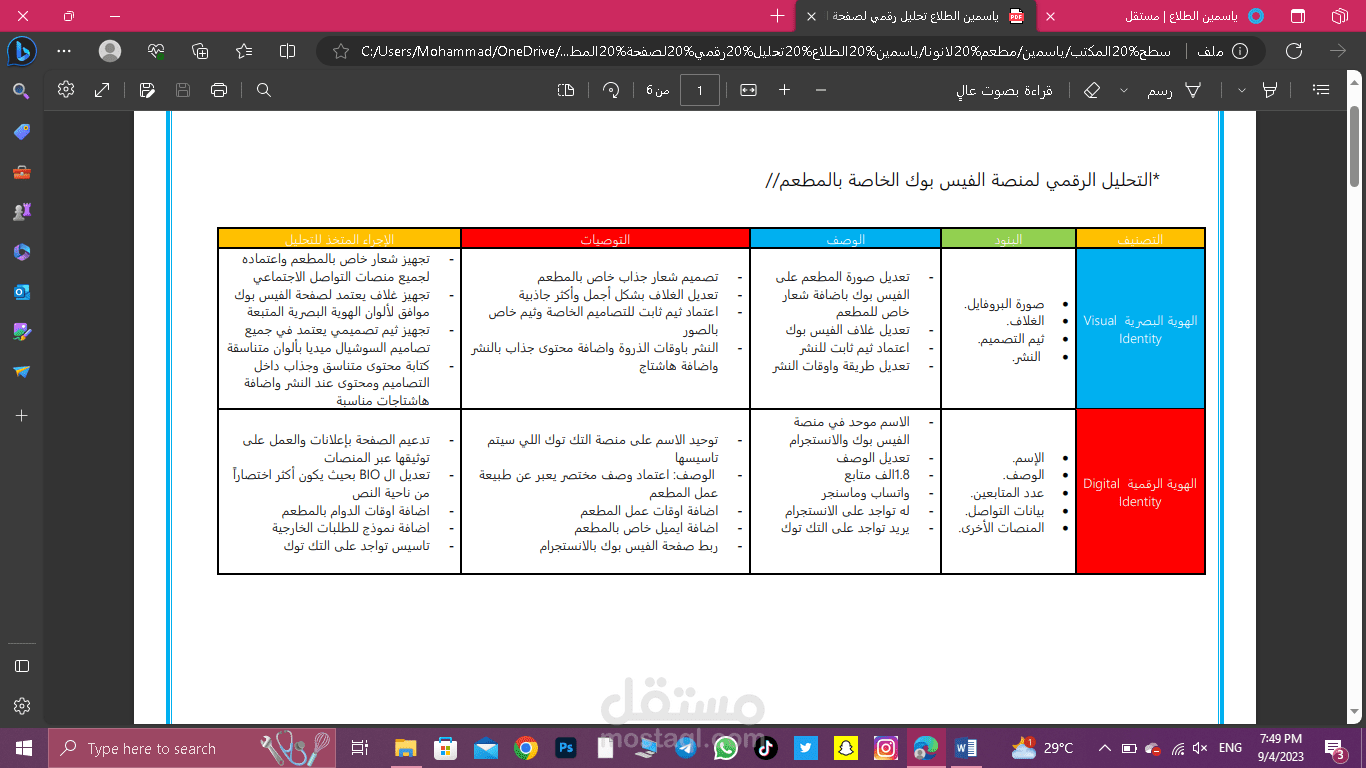This screenshot has height=768, width=1366.
Task: Open Photoshop from the taskbar
Action: 565,748
